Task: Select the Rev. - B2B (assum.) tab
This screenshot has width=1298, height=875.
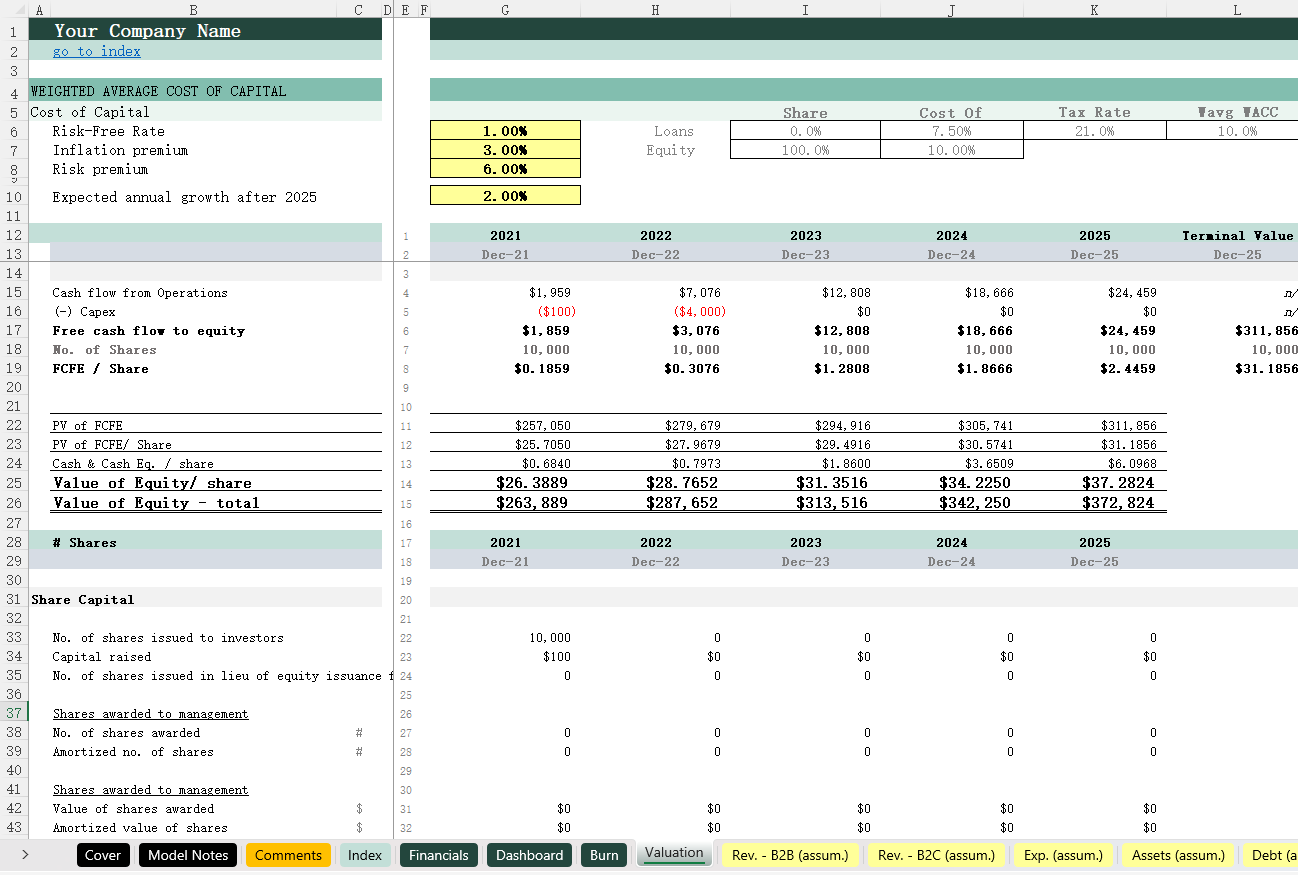Action: [789, 855]
